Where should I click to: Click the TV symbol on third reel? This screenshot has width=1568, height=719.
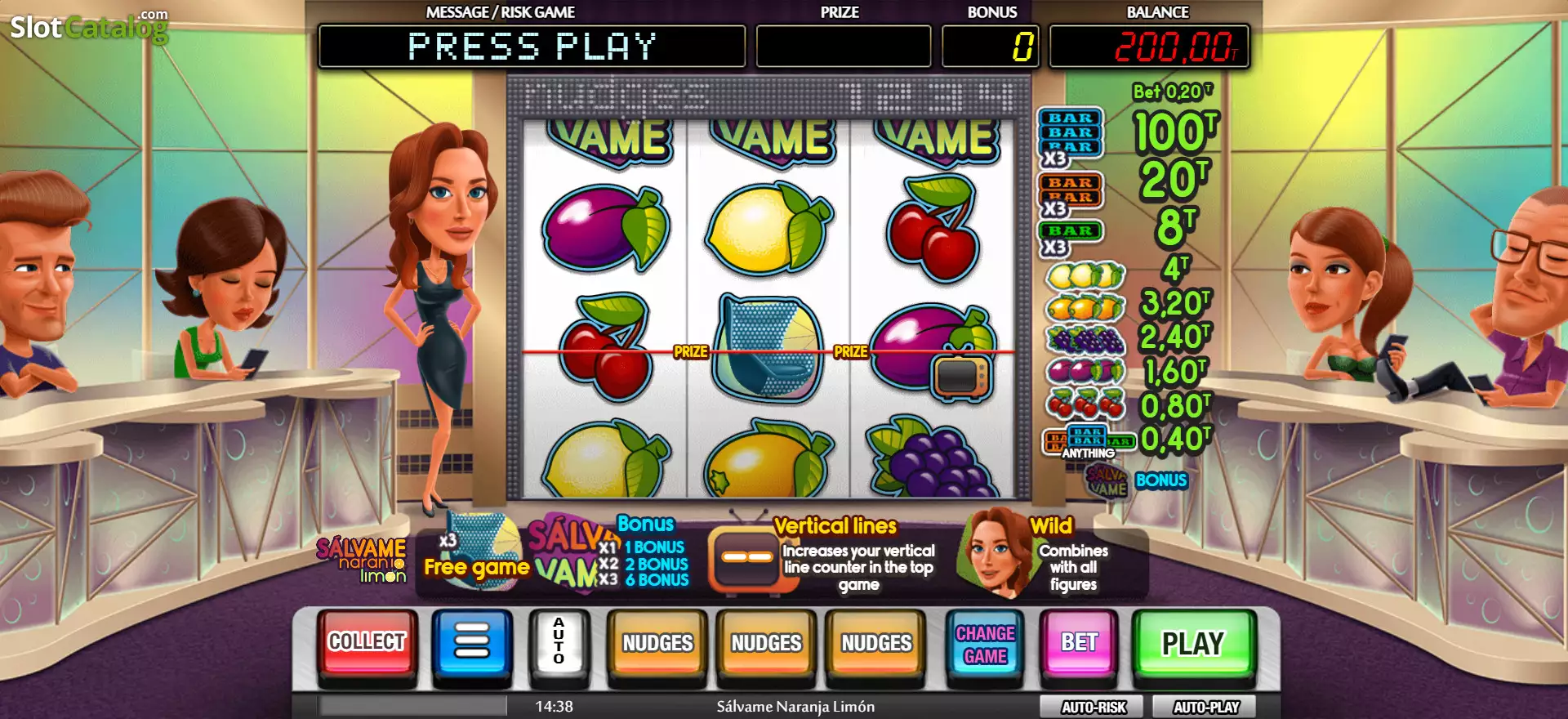[x=961, y=377]
